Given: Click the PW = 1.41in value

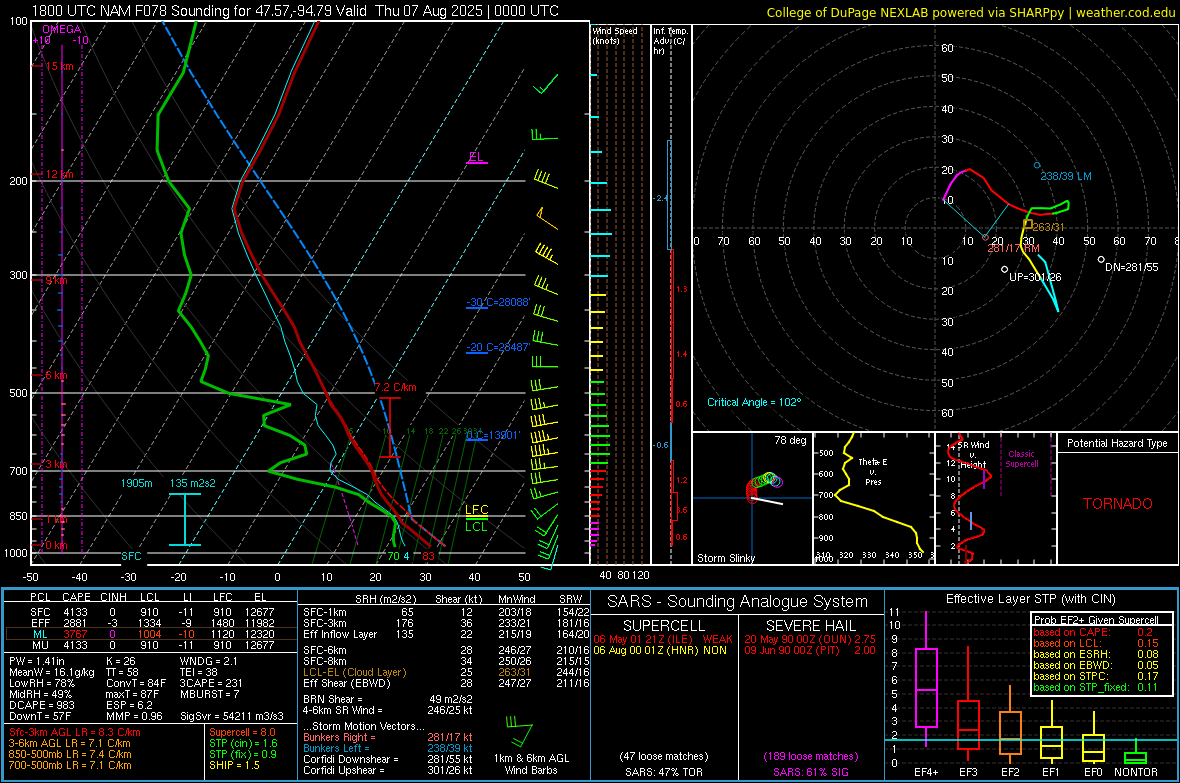Looking at the screenshot, I should [x=37, y=661].
